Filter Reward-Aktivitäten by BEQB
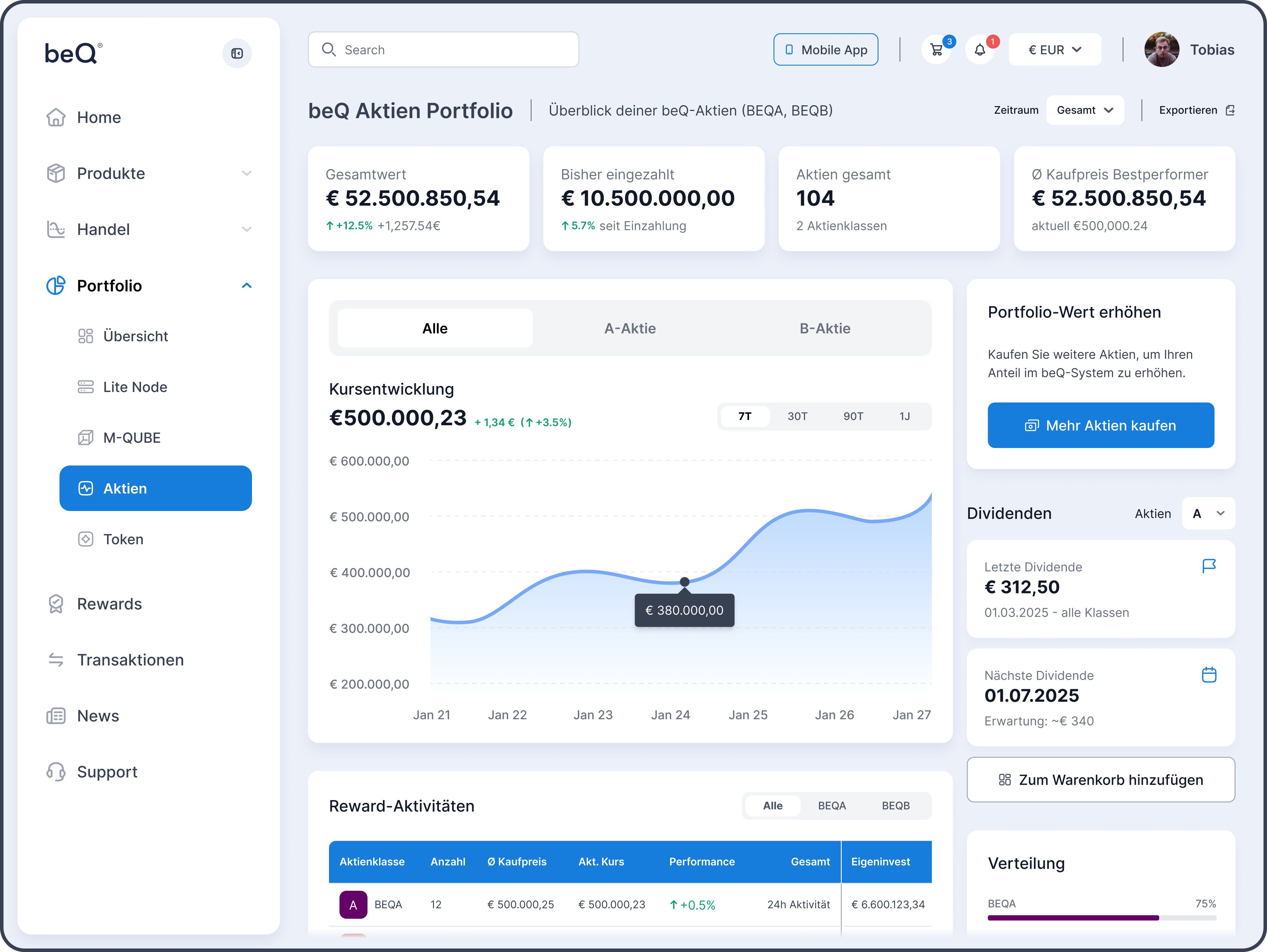 click(x=895, y=805)
